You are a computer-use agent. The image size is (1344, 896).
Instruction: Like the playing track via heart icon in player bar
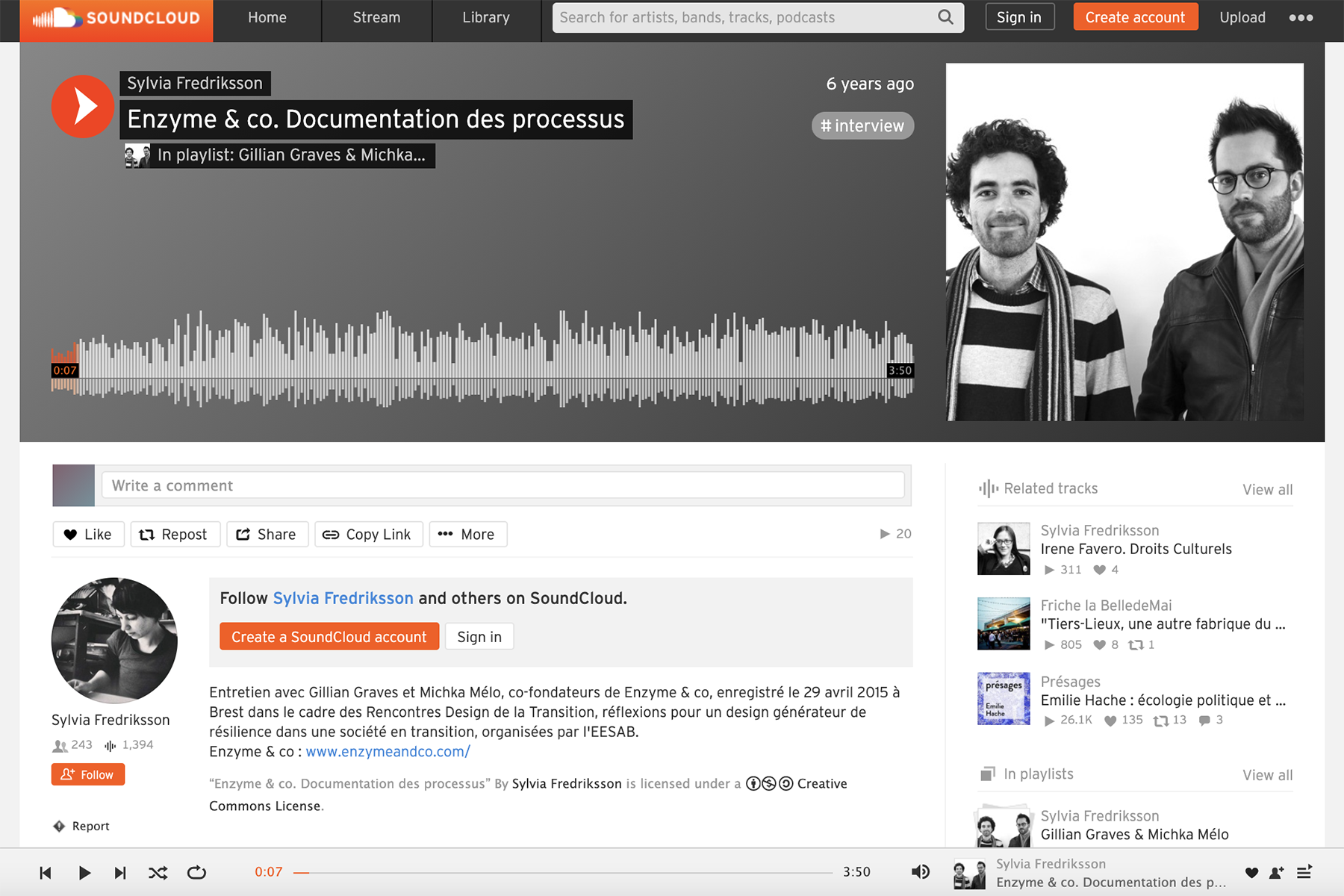(1252, 872)
